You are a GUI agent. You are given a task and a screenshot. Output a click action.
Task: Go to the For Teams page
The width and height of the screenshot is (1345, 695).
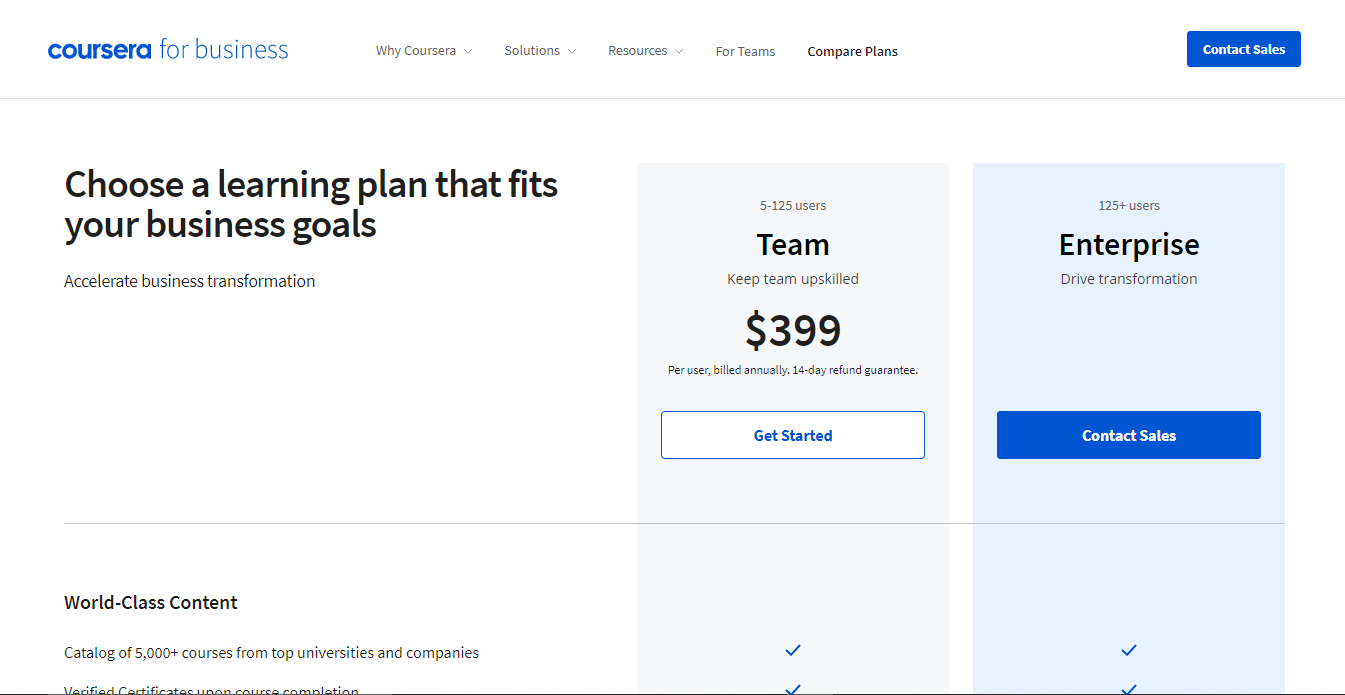(x=745, y=52)
